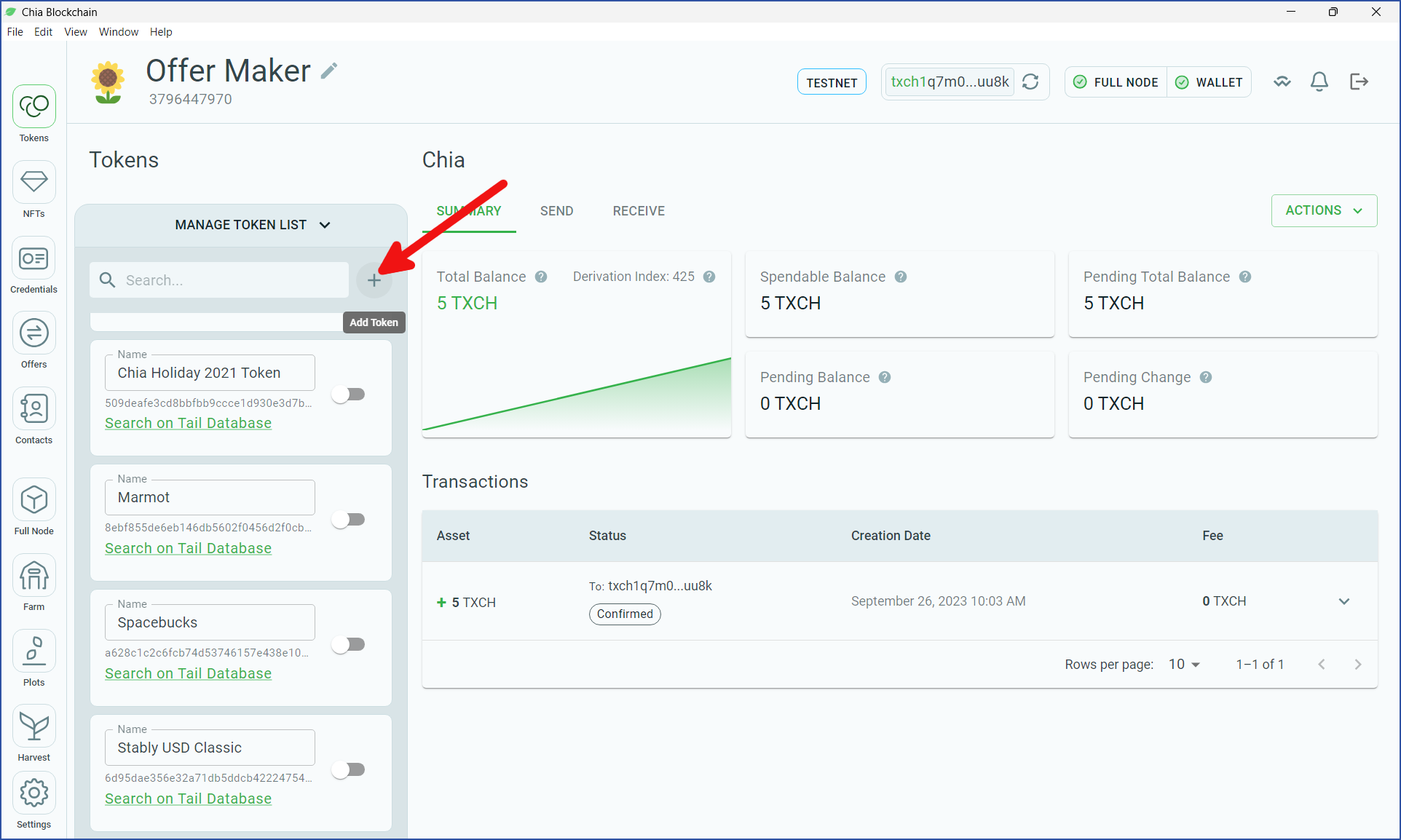This screenshot has height=840, width=1401.
Task: Click the Asset column header
Action: pos(453,536)
